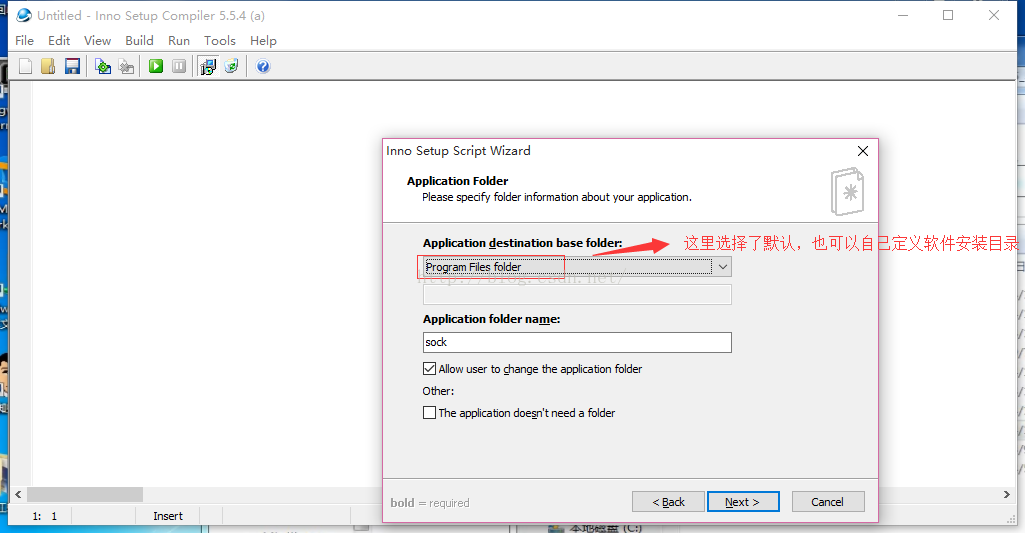Expand the destination base folder dropdown arrow
The height and width of the screenshot is (533, 1025).
(722, 267)
